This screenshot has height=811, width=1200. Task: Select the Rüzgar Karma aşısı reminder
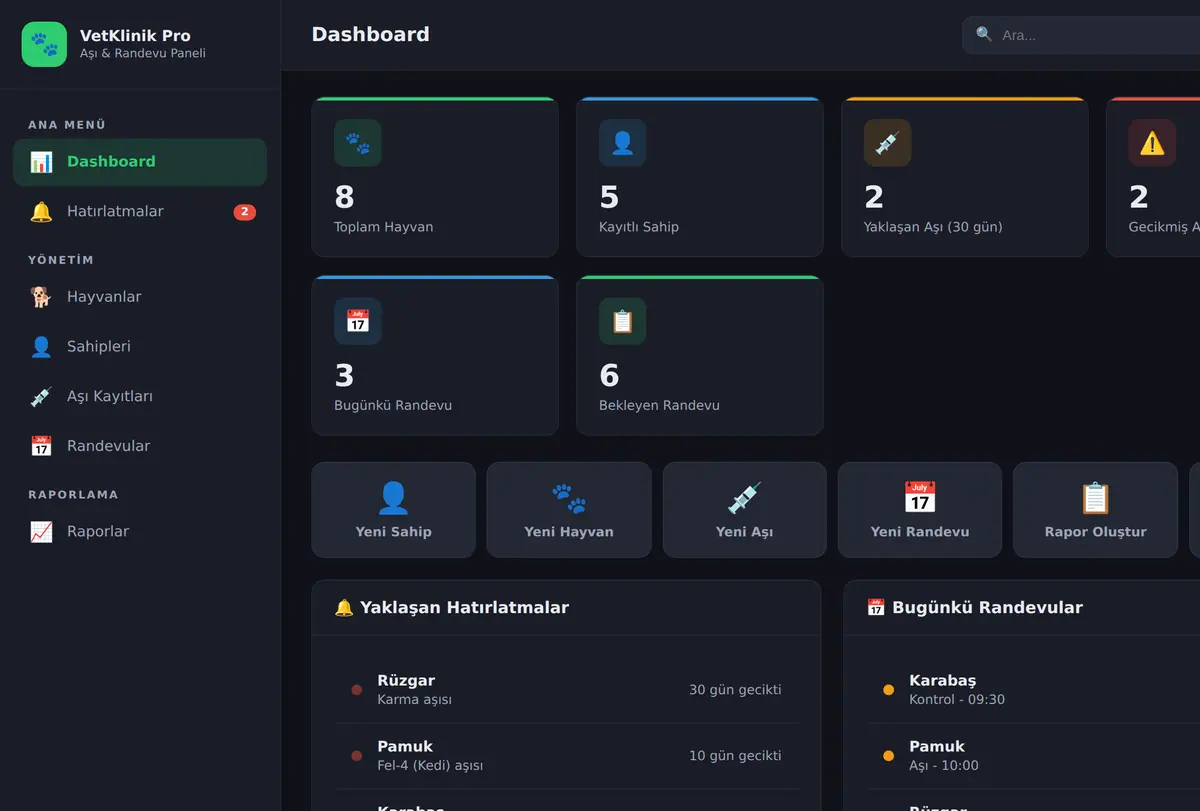click(x=566, y=690)
